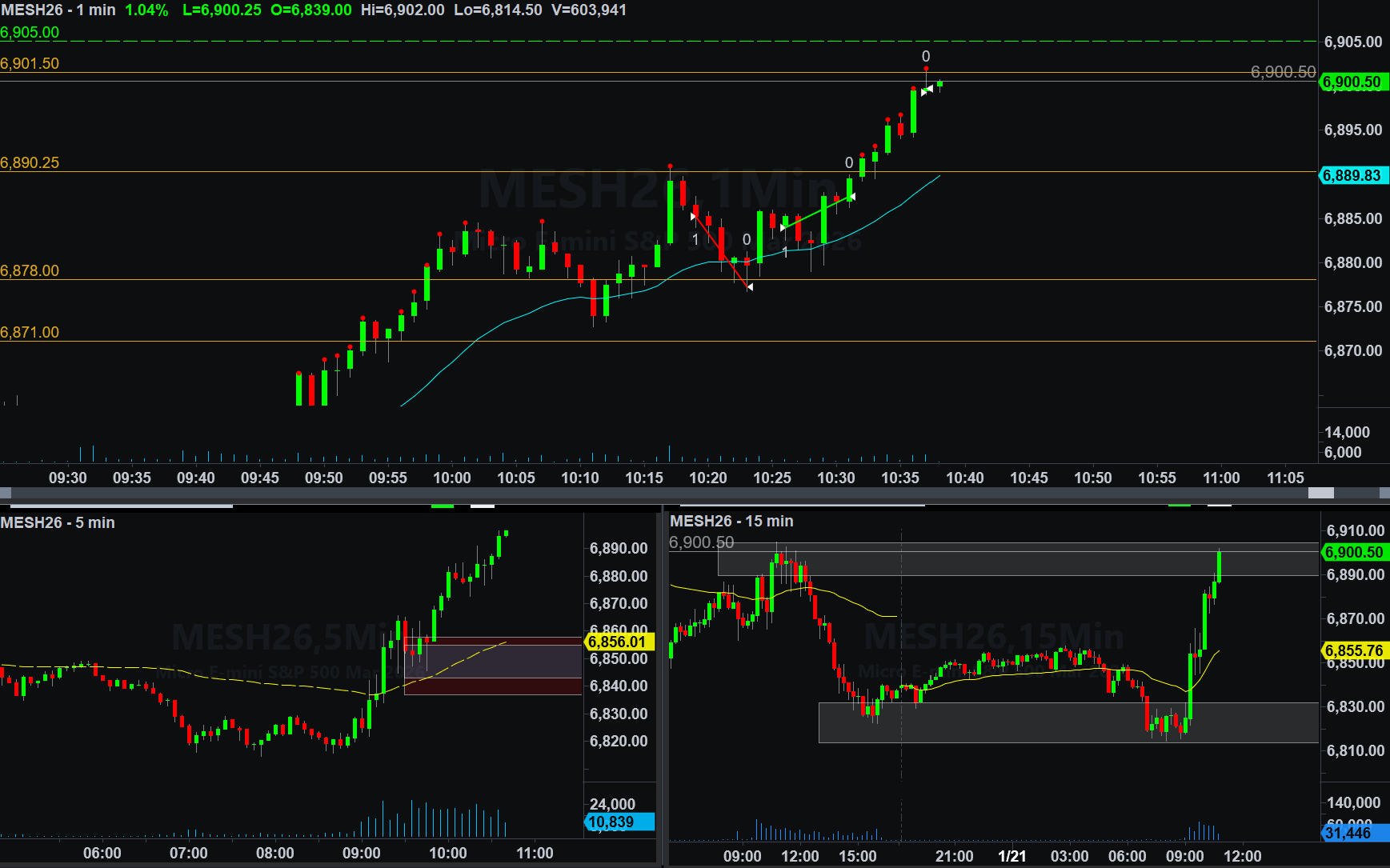Select the 6,901.50 horizontal level label
The width and height of the screenshot is (1390, 868).
[30, 63]
